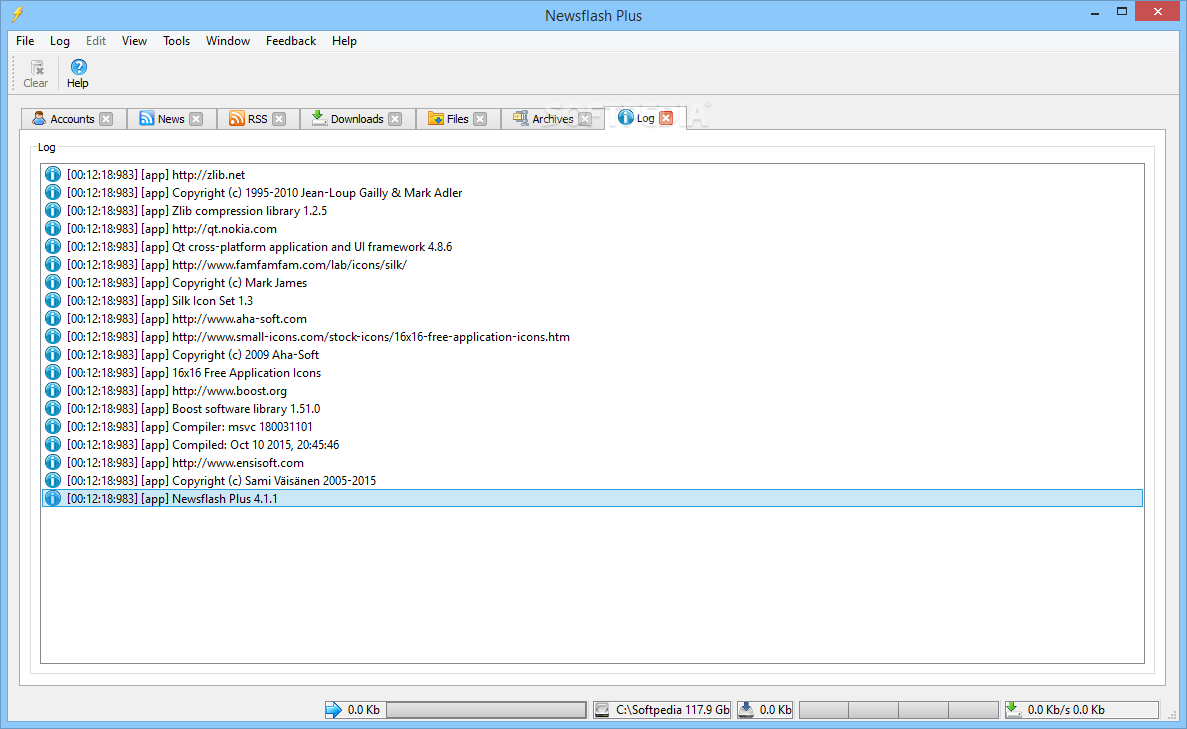Select the Sami Väisänen copyright line
1187x729 pixels.
pos(592,481)
